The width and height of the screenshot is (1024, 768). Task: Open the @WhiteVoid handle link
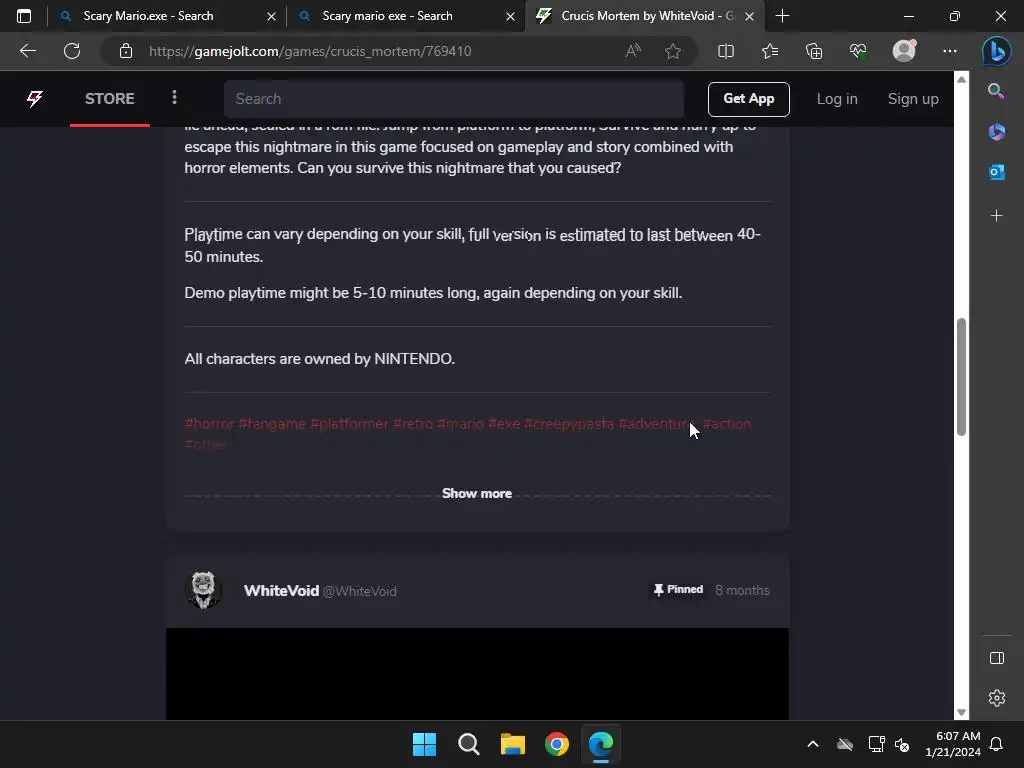[x=360, y=591]
